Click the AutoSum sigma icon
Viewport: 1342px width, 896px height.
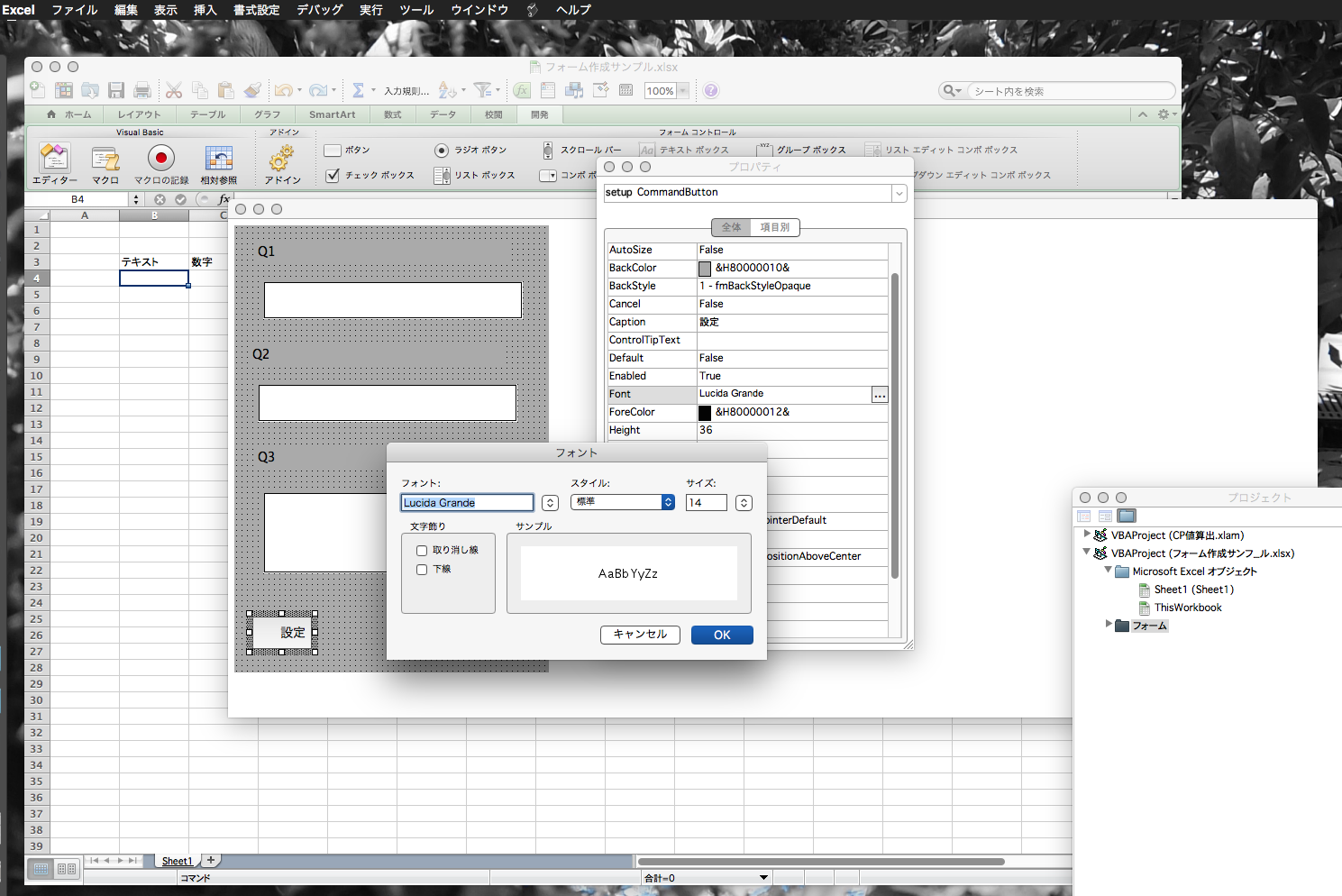pyautogui.click(x=358, y=90)
